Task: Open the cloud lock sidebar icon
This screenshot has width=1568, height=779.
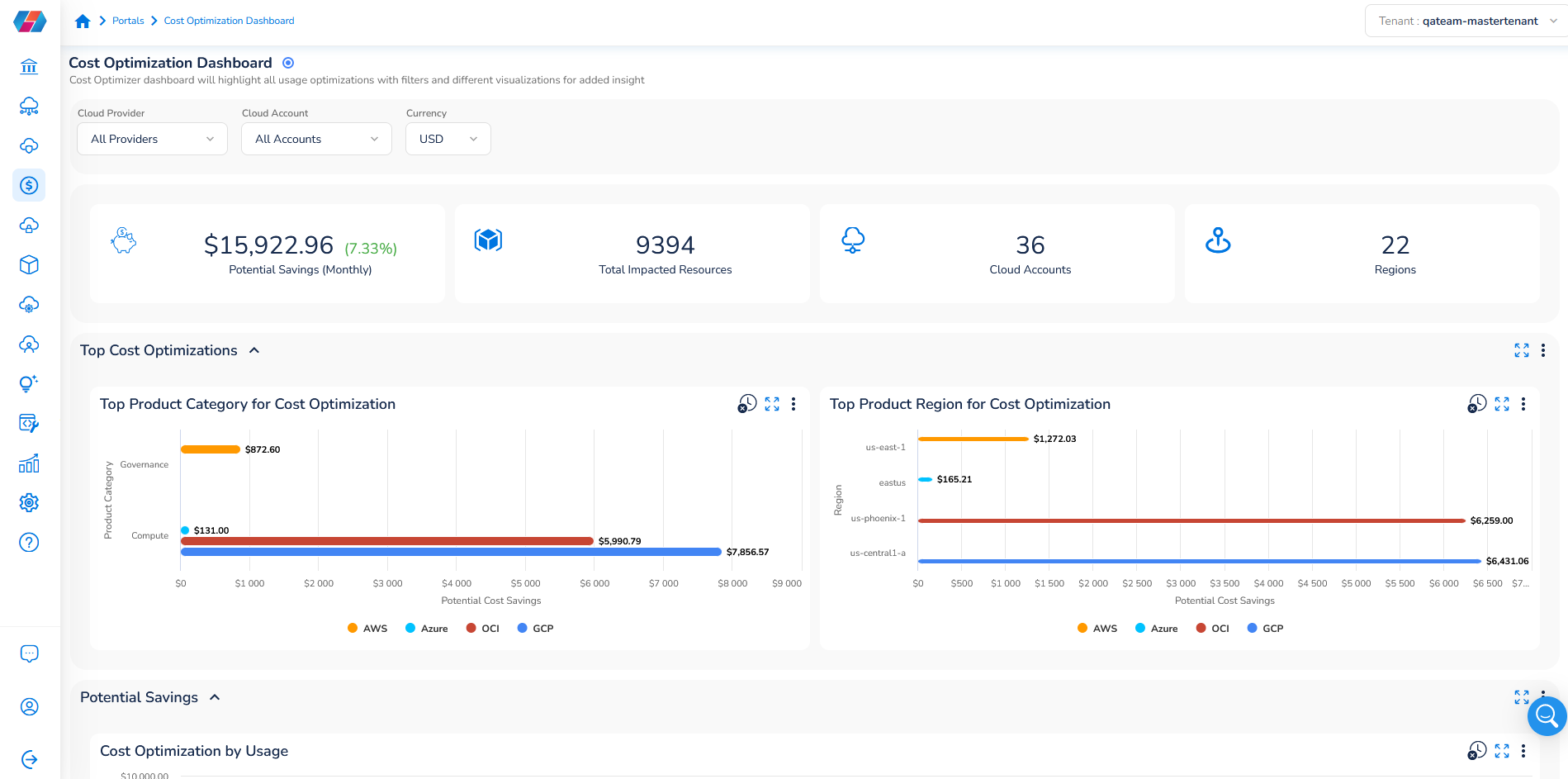Action: pos(29,225)
